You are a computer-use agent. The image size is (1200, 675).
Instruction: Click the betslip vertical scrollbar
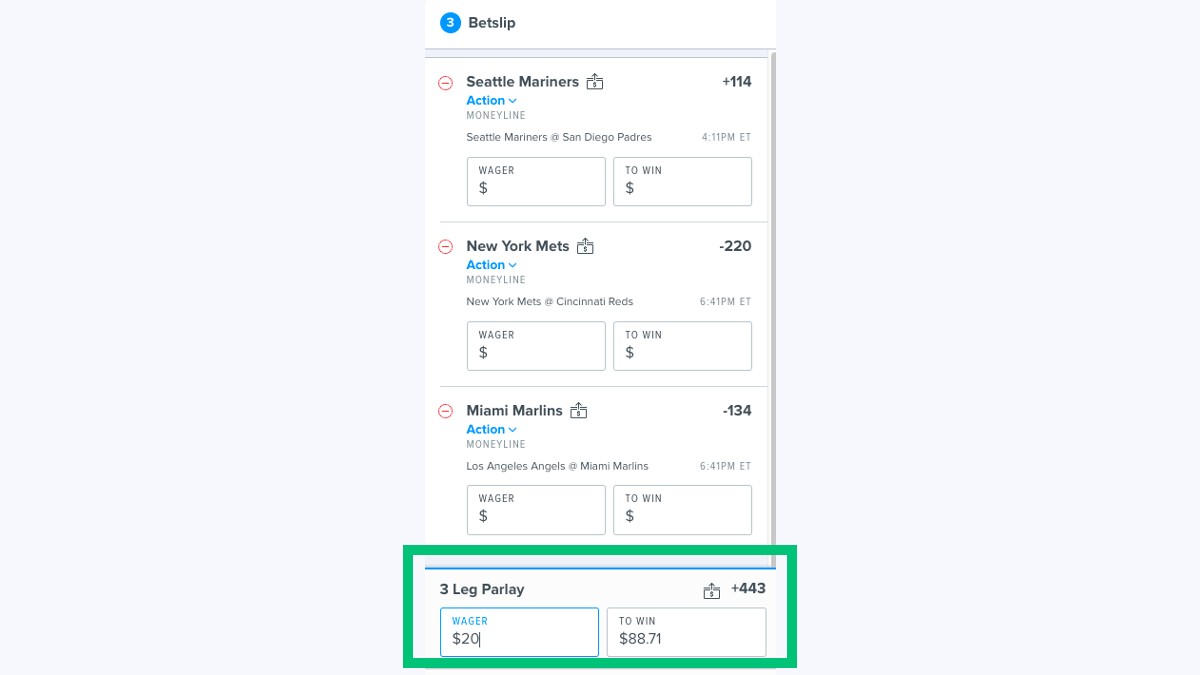772,300
